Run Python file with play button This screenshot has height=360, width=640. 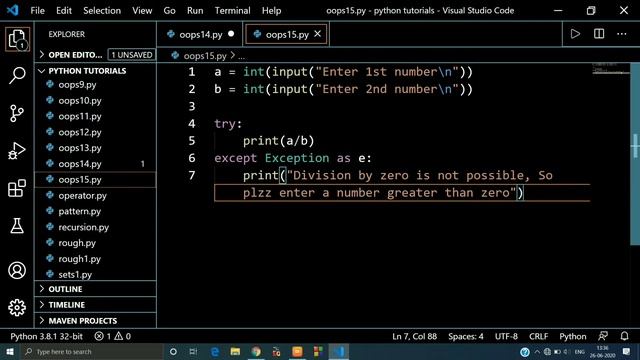tap(575, 34)
